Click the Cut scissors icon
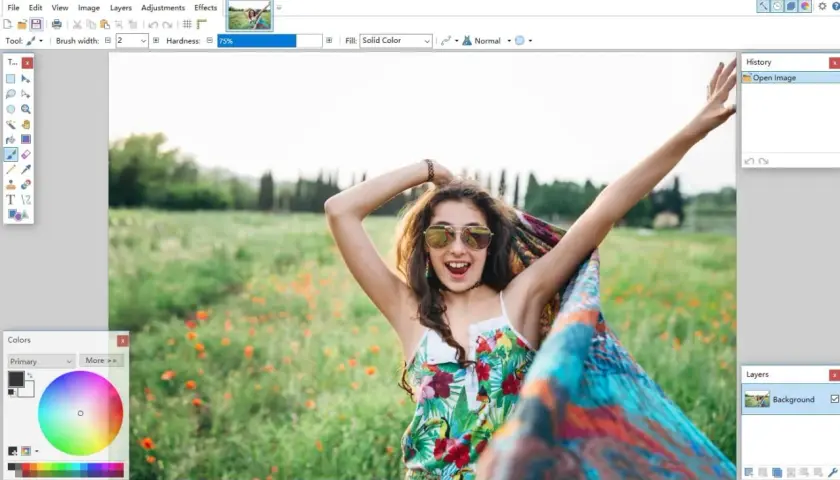The image size is (840, 480). pyautogui.click(x=77, y=24)
